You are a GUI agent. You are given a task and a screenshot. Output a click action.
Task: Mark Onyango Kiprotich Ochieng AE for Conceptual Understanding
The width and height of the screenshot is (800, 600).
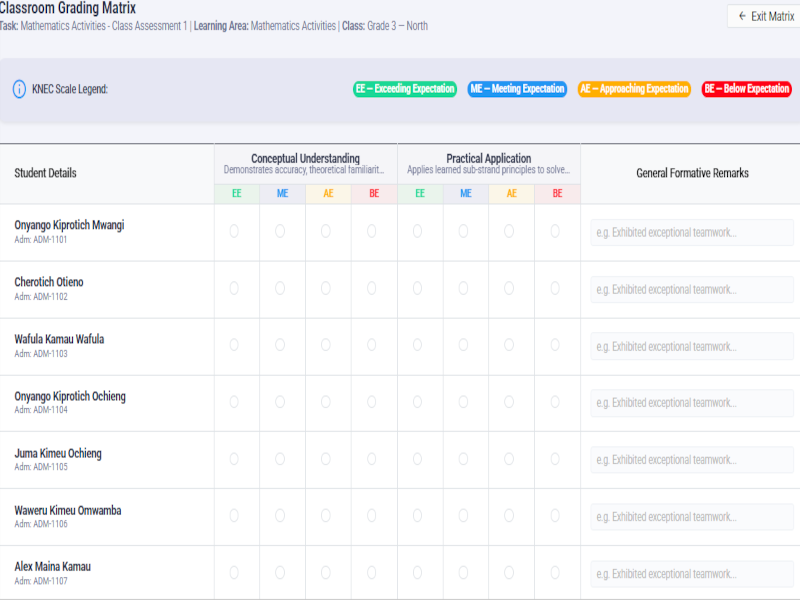point(326,402)
